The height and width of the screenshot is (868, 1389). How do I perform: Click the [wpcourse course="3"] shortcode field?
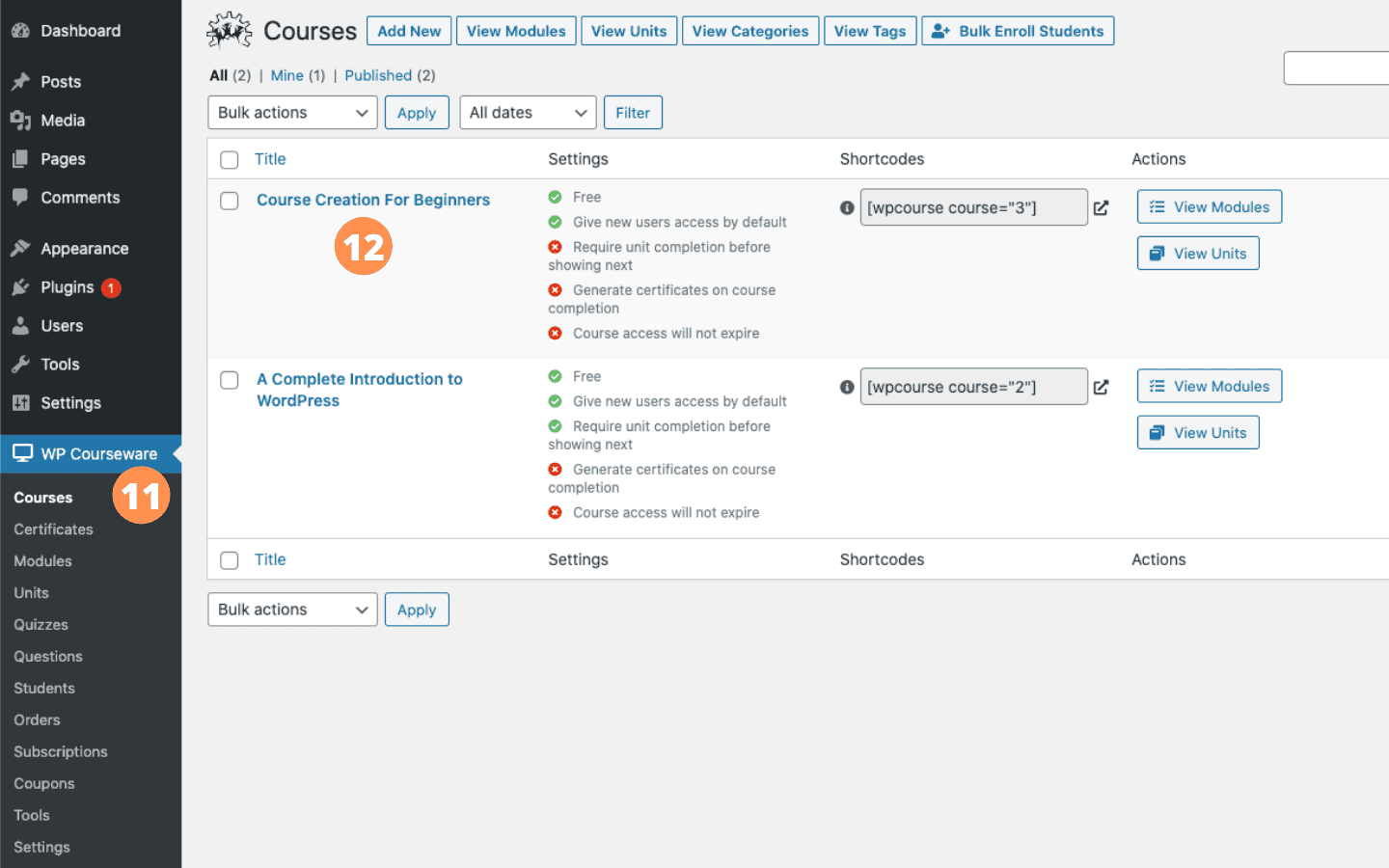[x=974, y=207]
